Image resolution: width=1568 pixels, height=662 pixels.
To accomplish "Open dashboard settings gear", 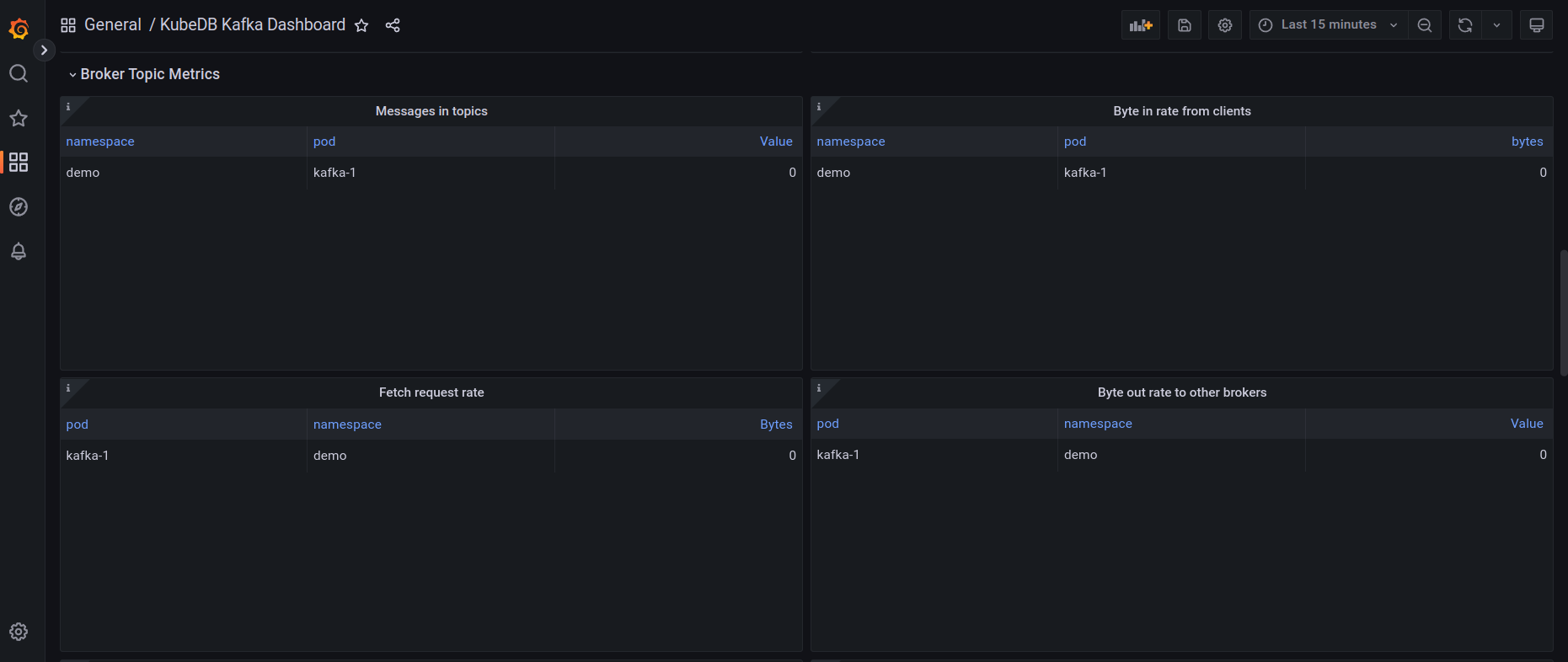I will pos(1225,25).
